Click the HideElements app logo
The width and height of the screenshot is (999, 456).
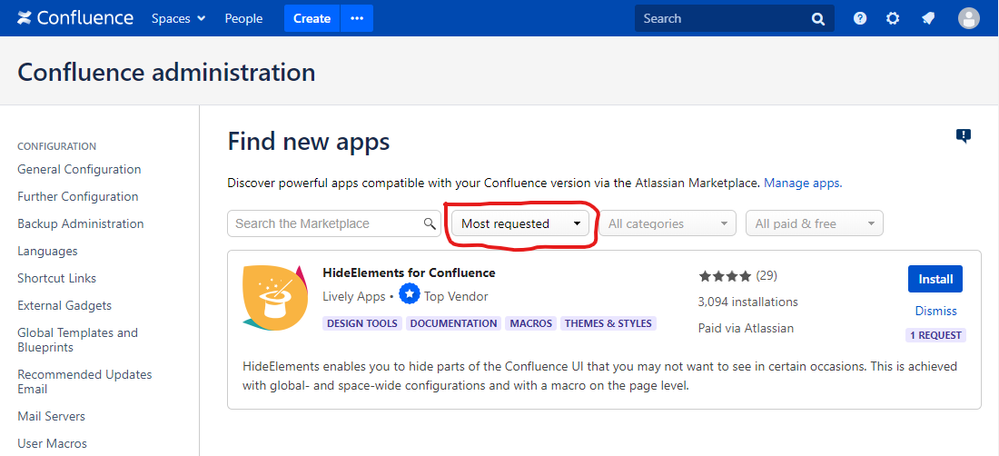(274, 297)
